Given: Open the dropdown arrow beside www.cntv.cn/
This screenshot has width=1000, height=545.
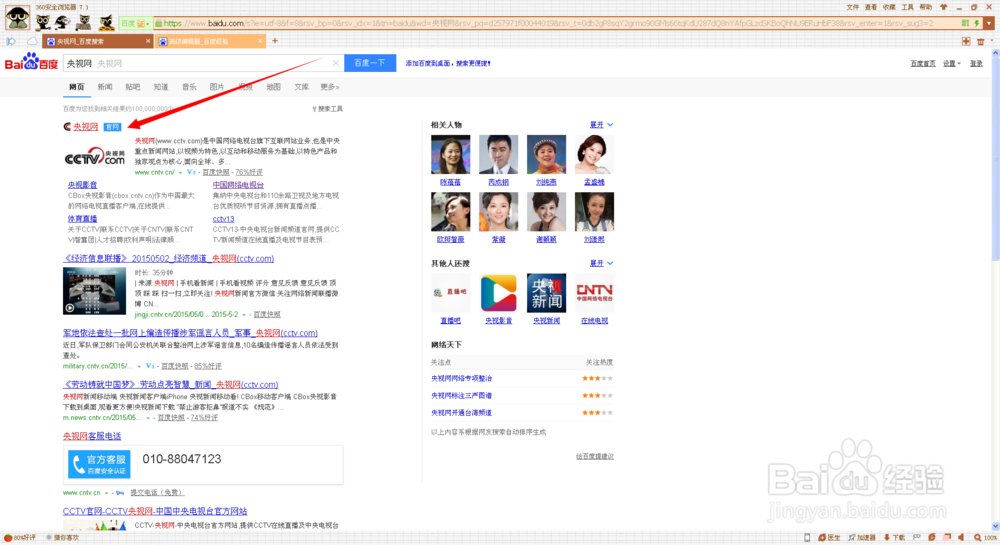Looking at the screenshot, I should coord(180,173).
